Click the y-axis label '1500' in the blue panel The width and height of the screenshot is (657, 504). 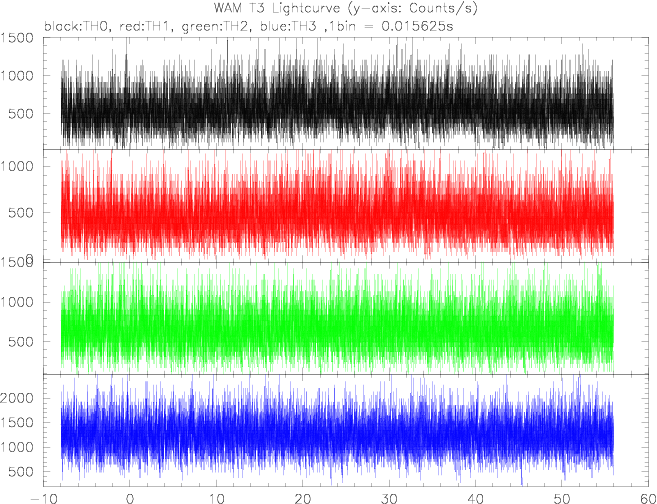tap(17, 422)
